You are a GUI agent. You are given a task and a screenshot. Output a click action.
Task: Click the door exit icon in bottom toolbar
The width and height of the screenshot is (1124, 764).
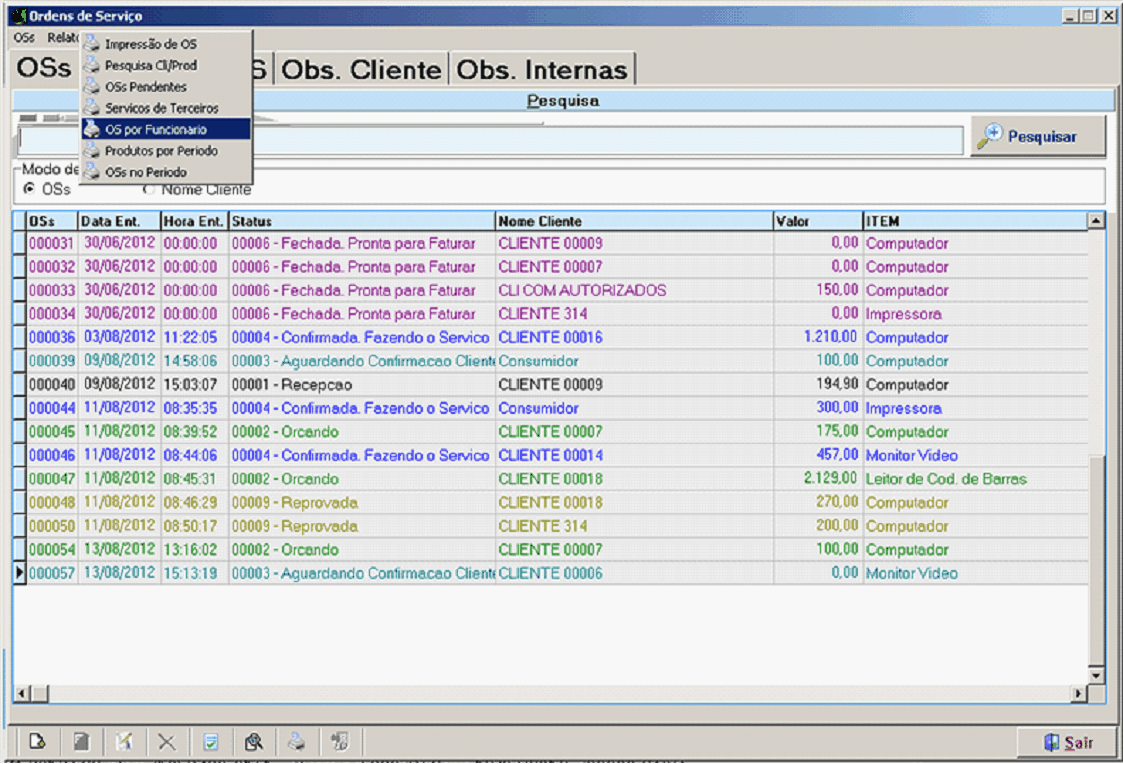pyautogui.click(x=340, y=742)
